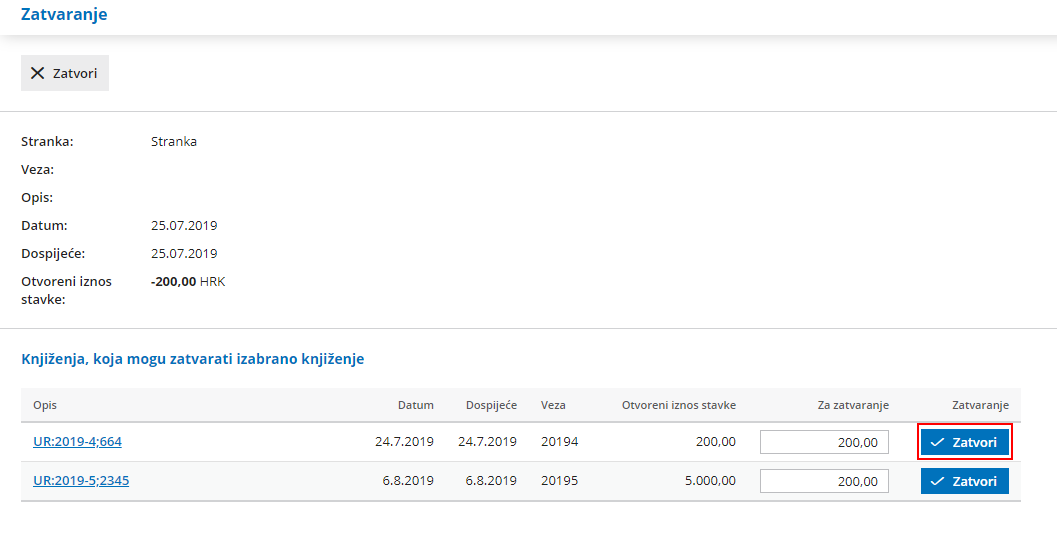The width and height of the screenshot is (1057, 546).
Task: Click checkmark icon in UR:2019-5;2345 row's Zatvori button
Action: (x=937, y=481)
